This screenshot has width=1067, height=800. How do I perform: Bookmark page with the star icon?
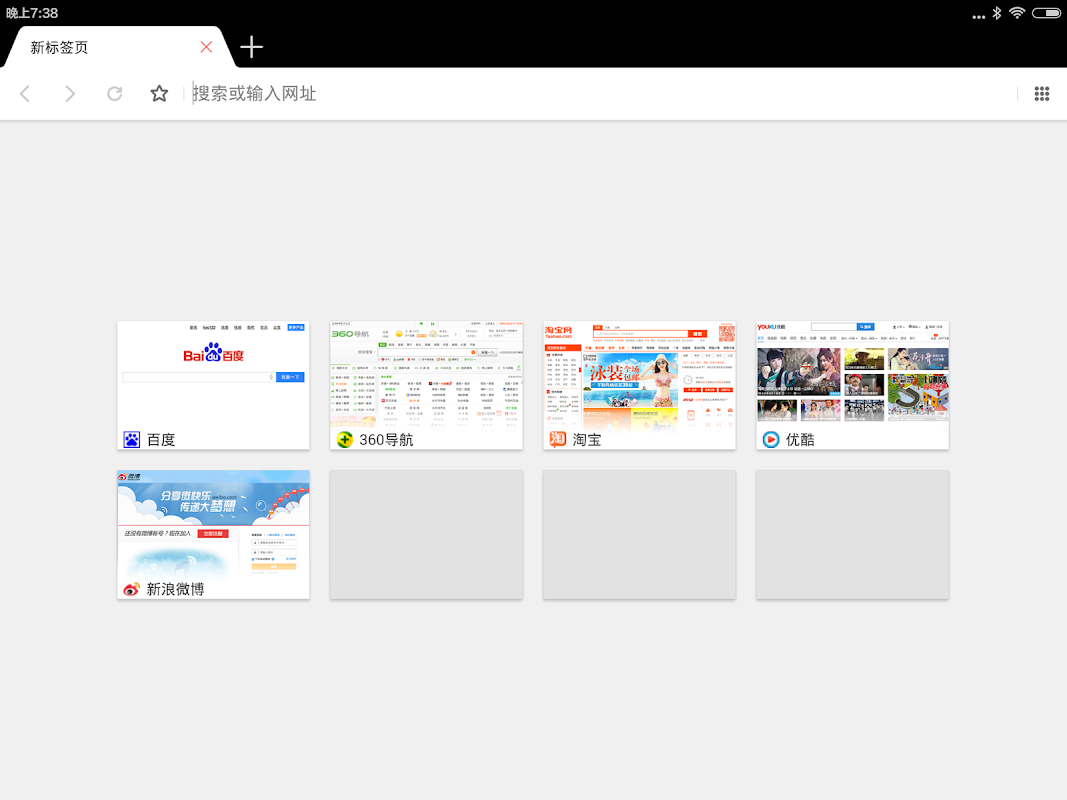click(159, 93)
